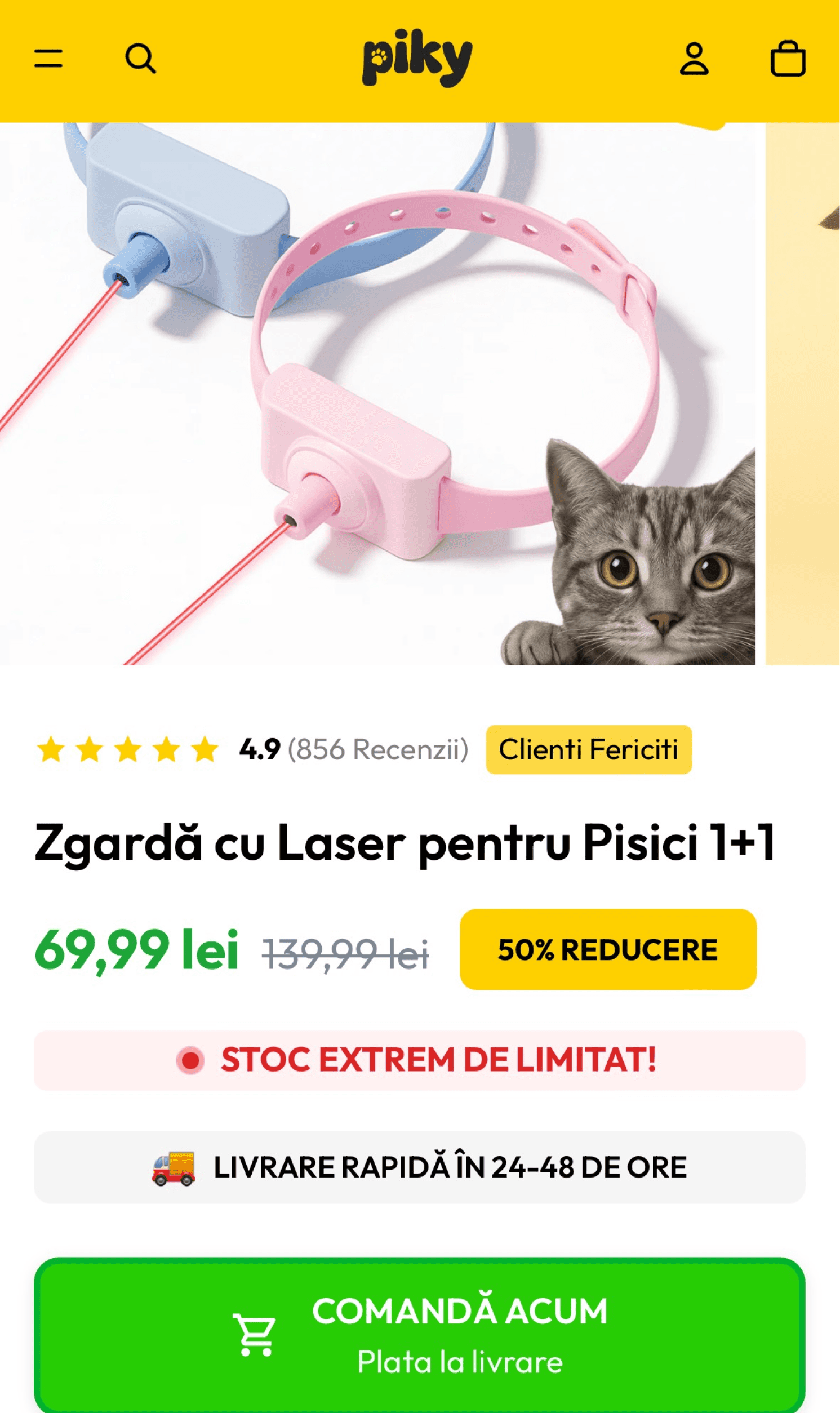The image size is (840, 1413).
Task: Click the product title Zgardă cu Laser
Action: coord(405,843)
